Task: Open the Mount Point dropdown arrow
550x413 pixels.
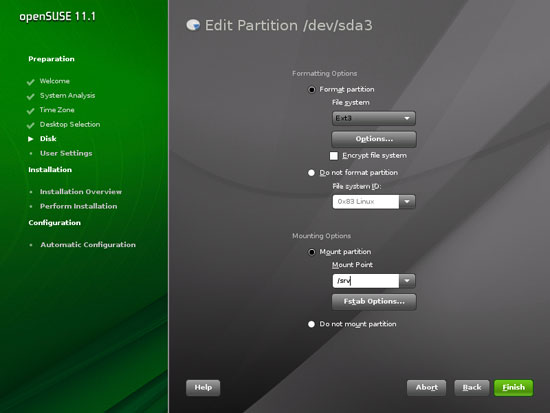Action: click(x=407, y=281)
